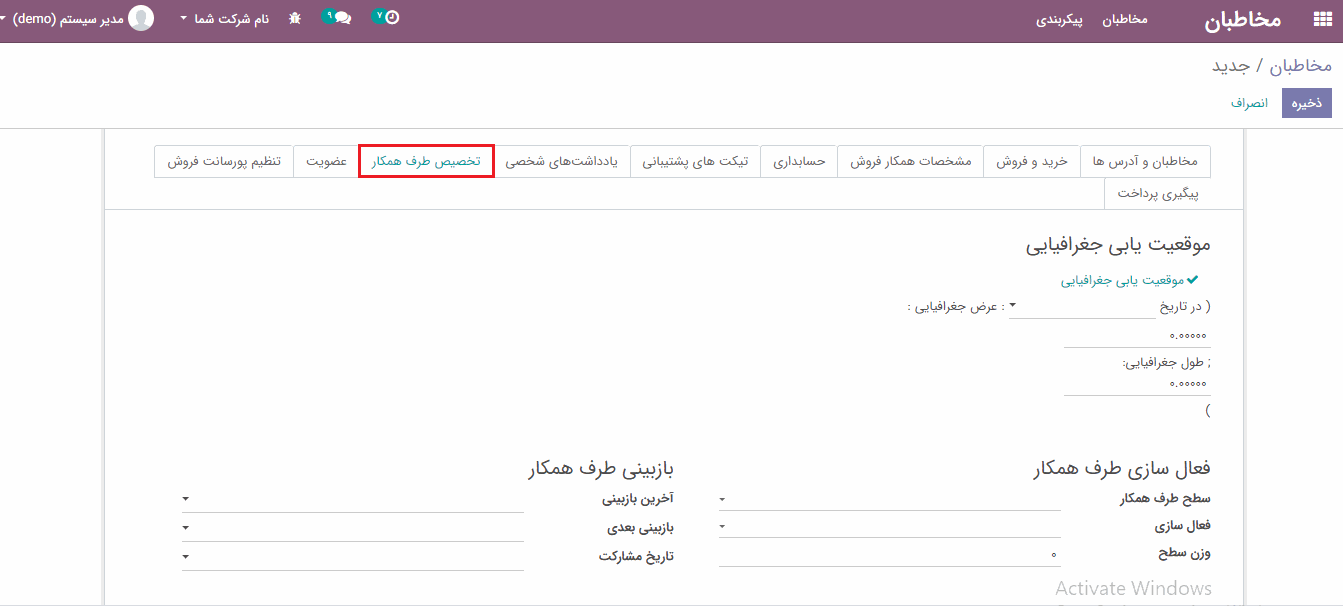The height and width of the screenshot is (606, 1343).
Task: Click the debug bug icon
Action: 295,19
